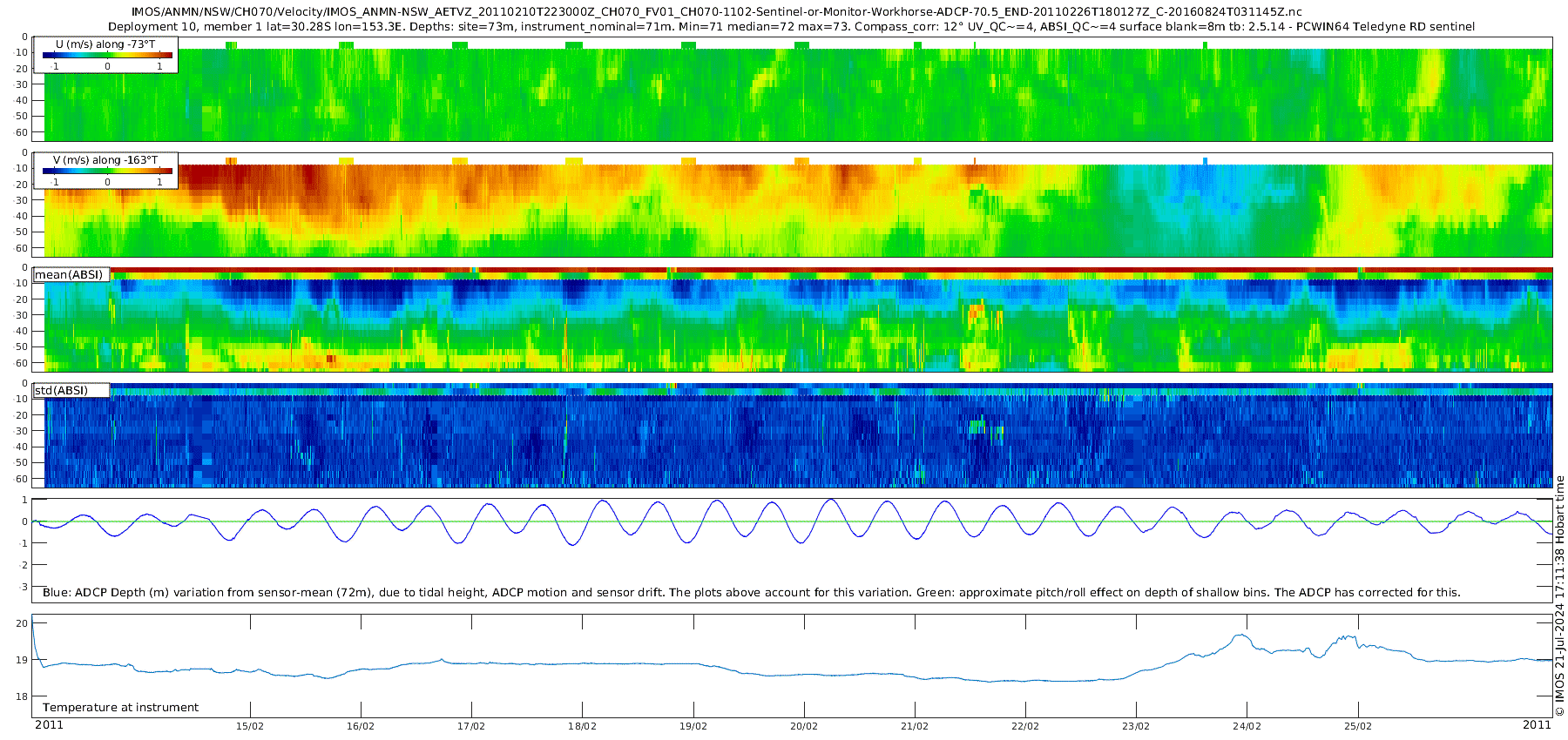Image resolution: width=1568 pixels, height=740 pixels.
Task: Click the 15/02 date tick label
Action: 250,726
